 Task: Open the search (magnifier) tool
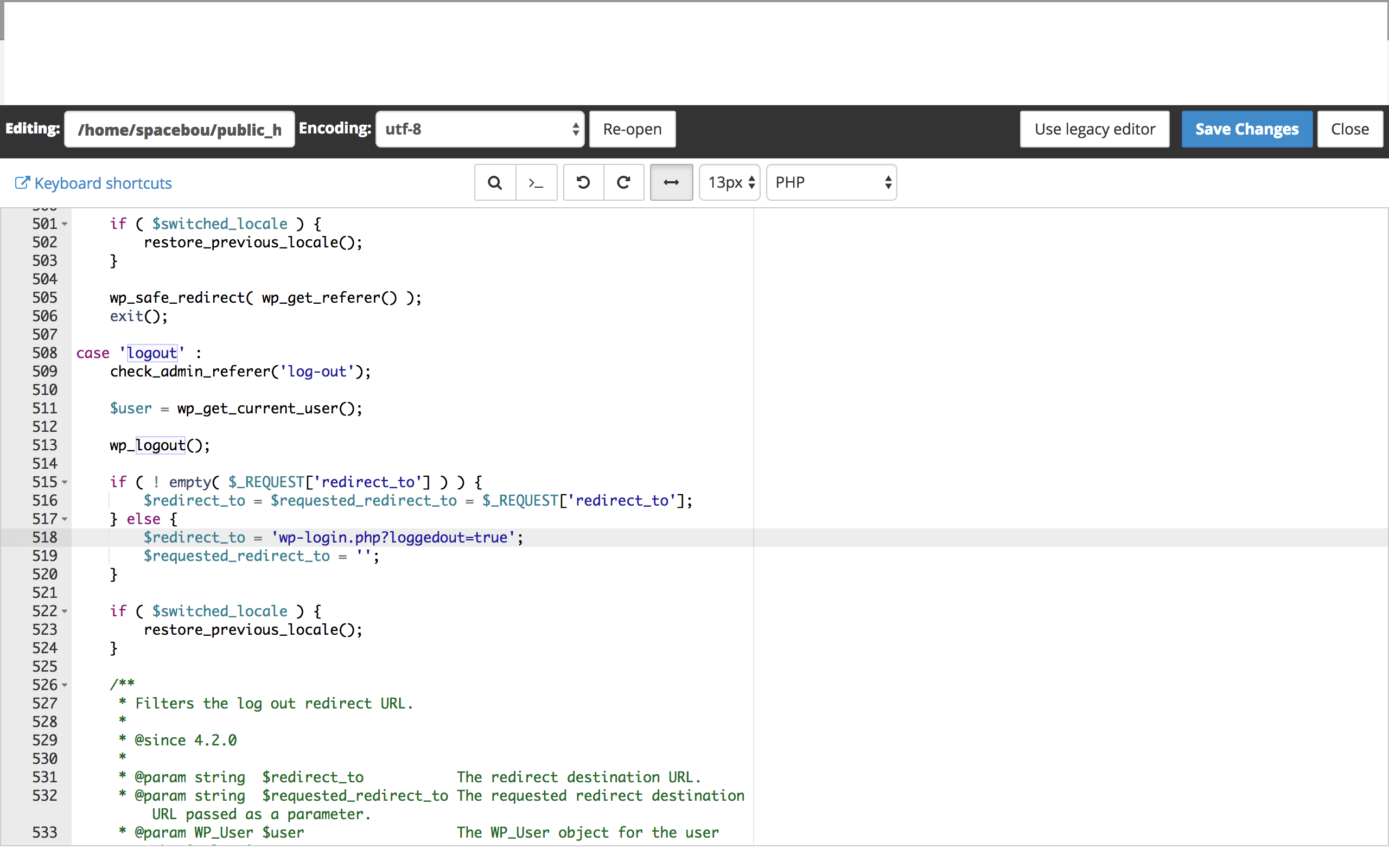coord(495,183)
